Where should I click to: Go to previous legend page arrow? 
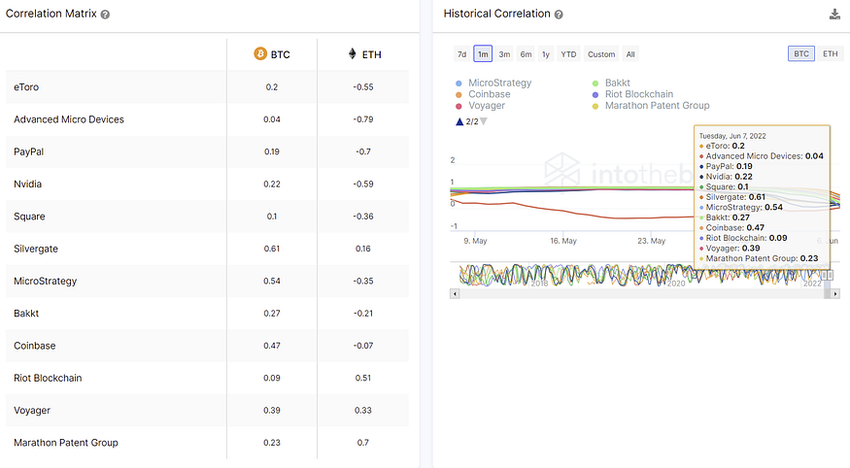pyautogui.click(x=460, y=121)
